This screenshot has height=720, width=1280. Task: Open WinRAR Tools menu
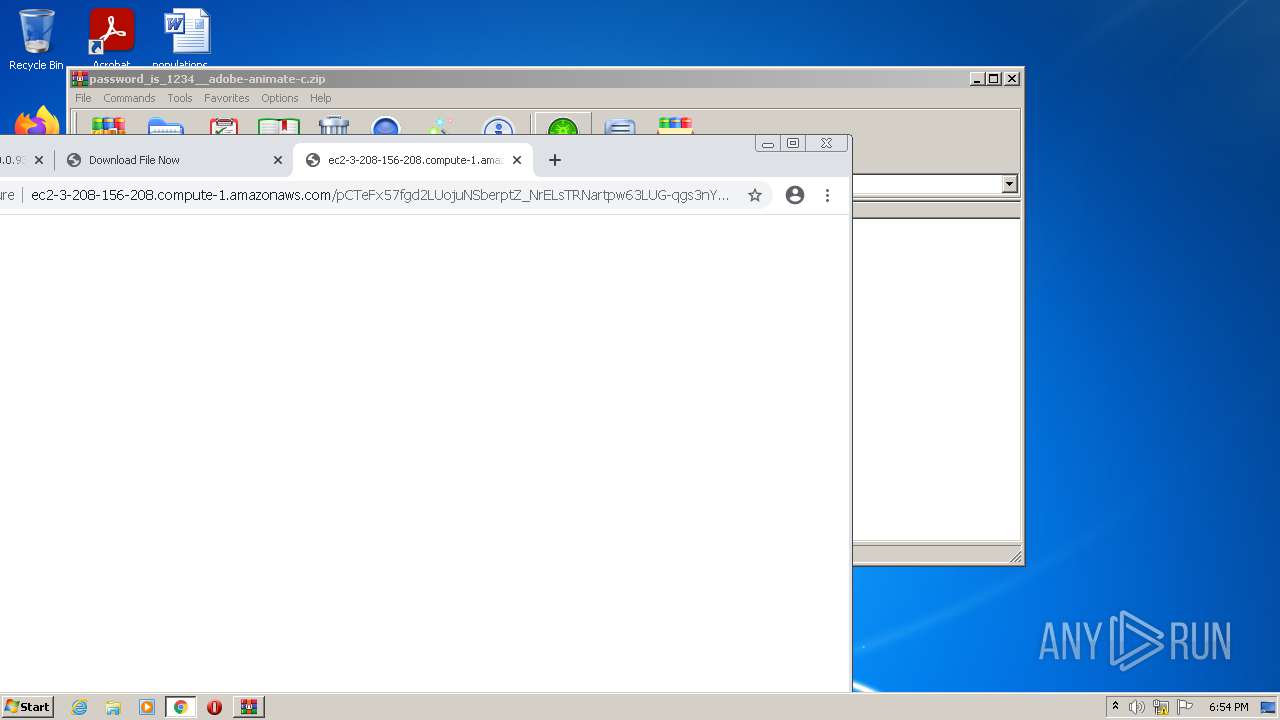pos(180,98)
